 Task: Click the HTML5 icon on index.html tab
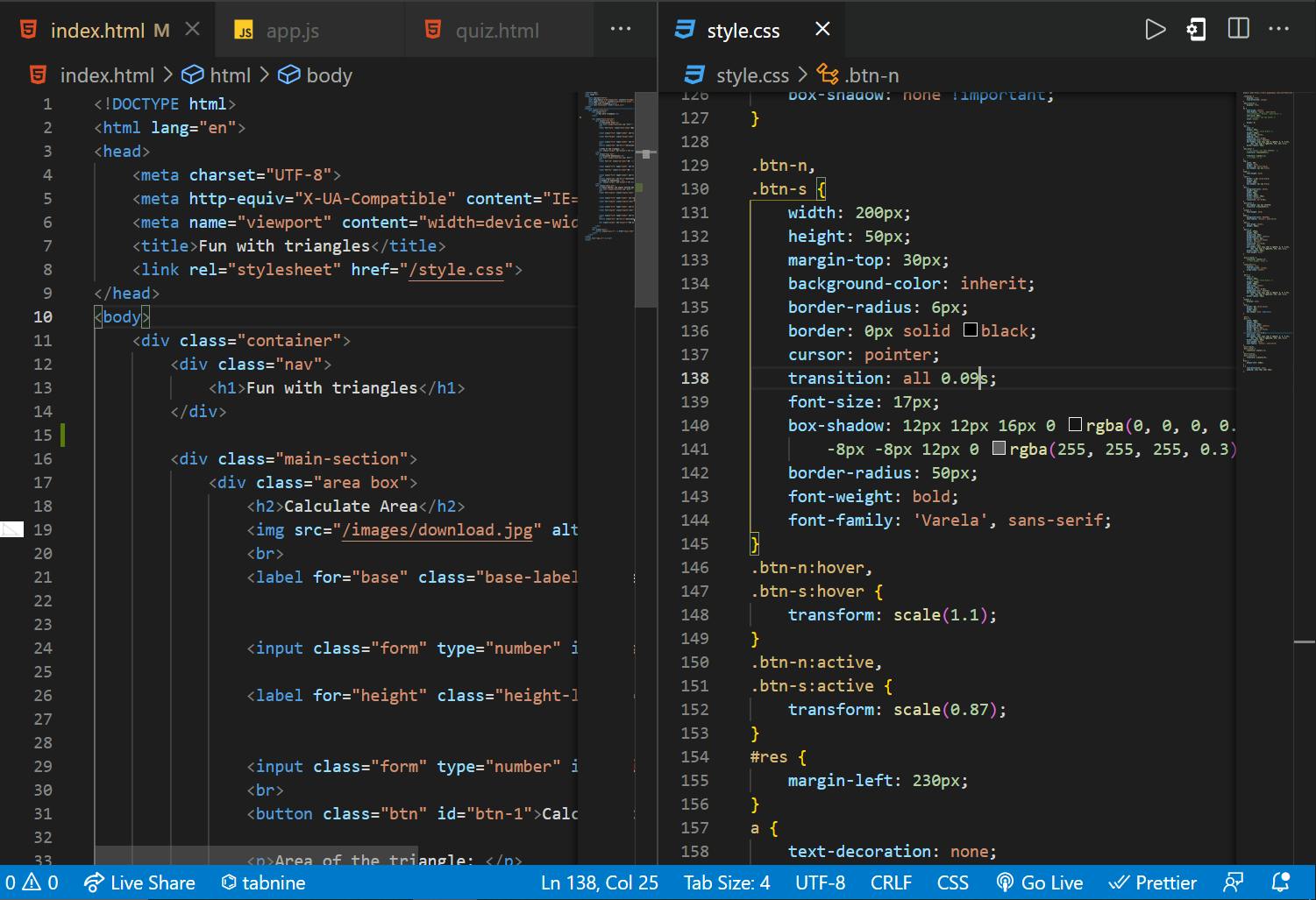(x=29, y=30)
